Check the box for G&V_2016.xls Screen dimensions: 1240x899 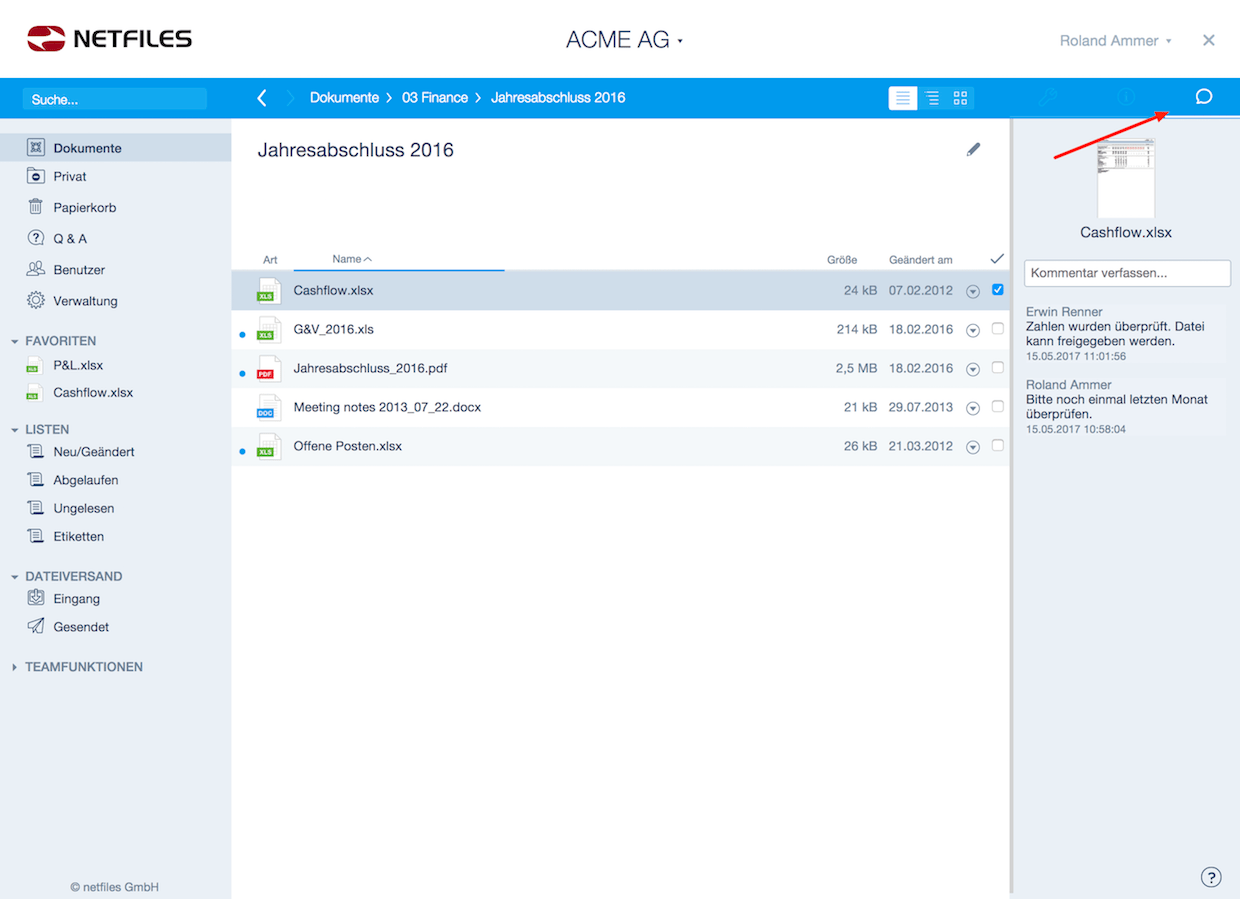[997, 329]
